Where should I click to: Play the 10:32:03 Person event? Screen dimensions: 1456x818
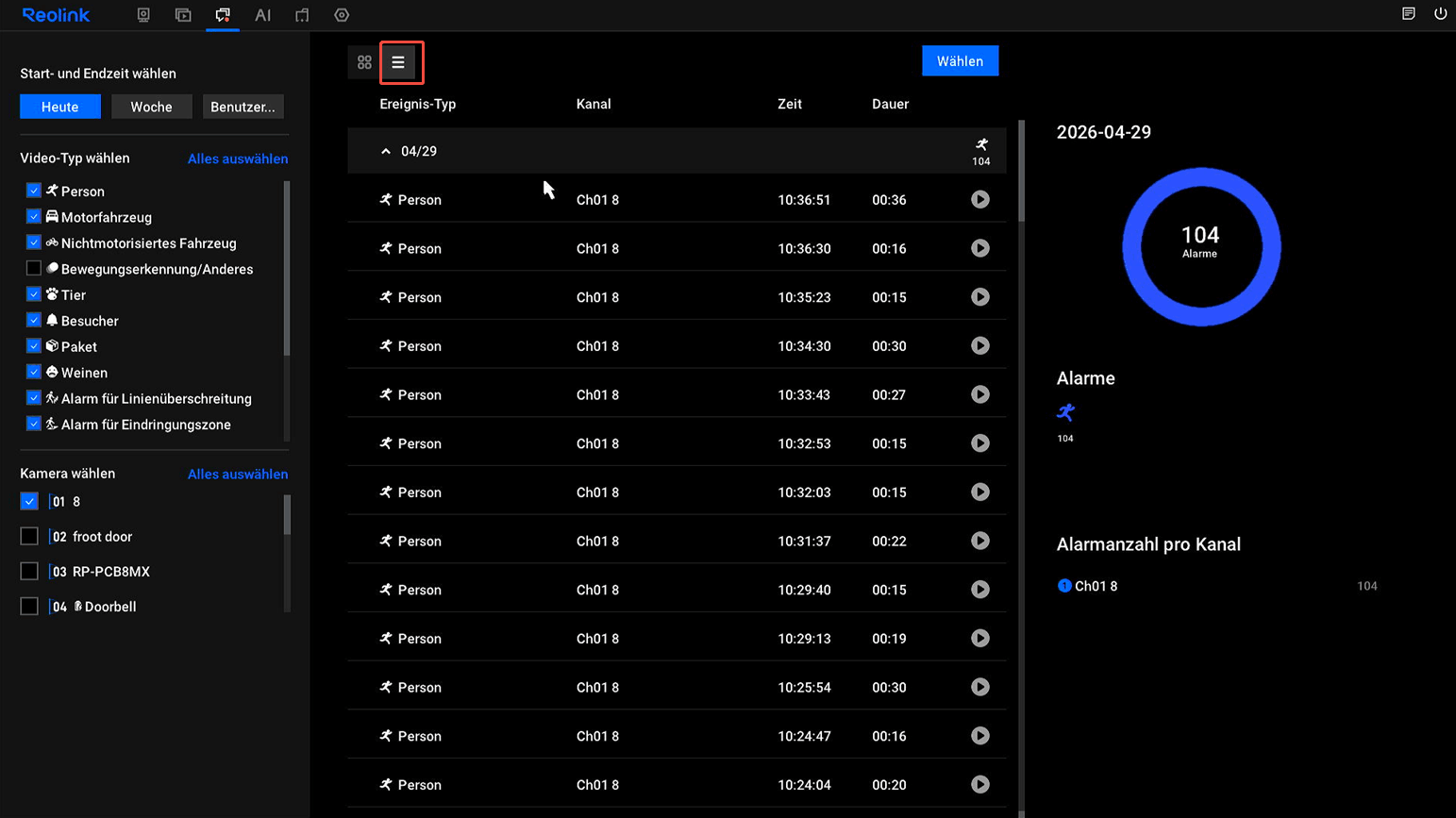tap(980, 492)
